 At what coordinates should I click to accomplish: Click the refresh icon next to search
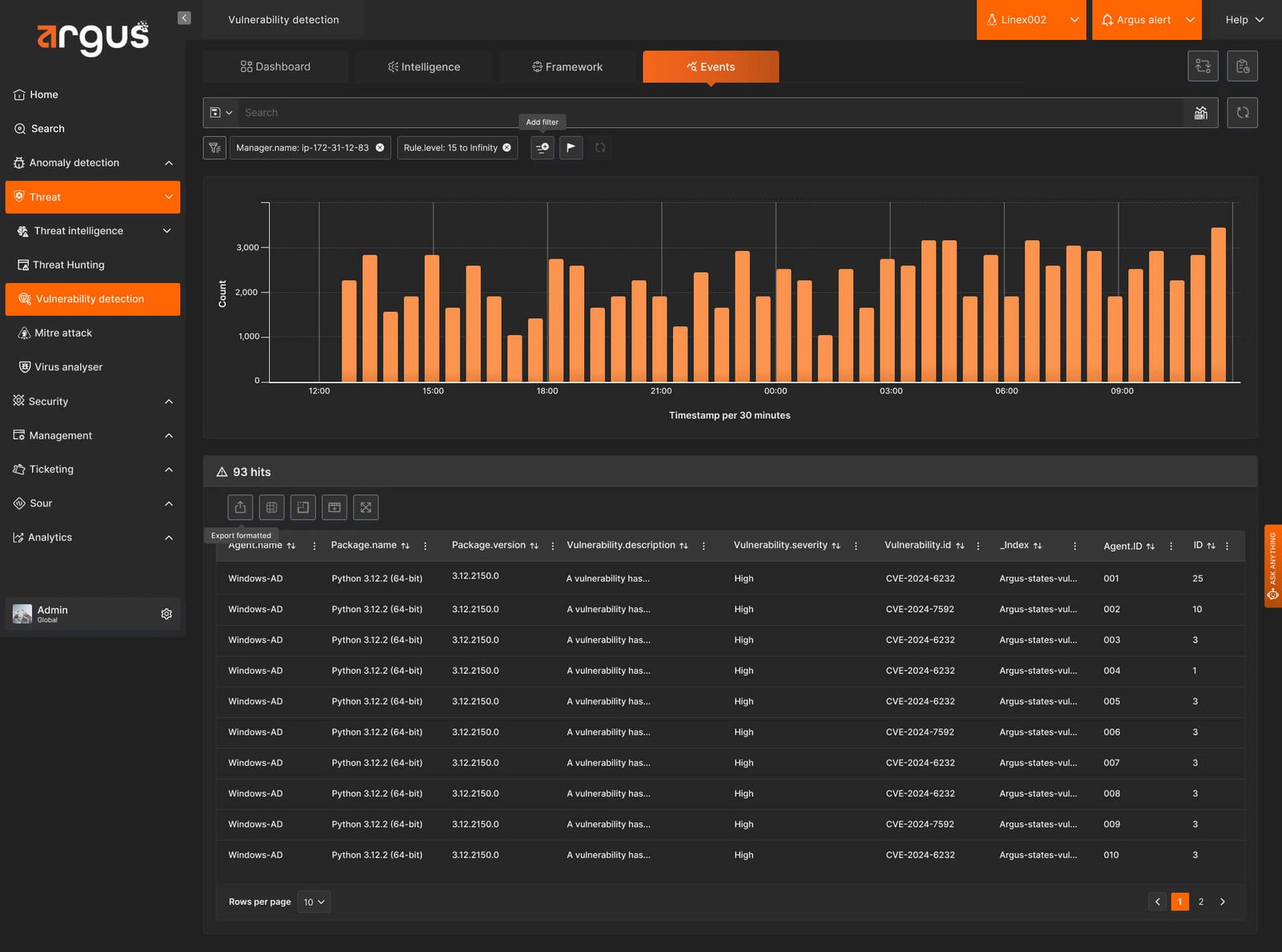click(x=1243, y=113)
